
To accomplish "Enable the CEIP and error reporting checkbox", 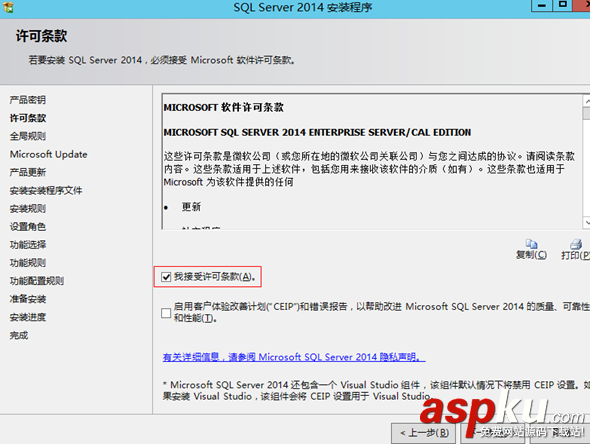I will (x=166, y=313).
